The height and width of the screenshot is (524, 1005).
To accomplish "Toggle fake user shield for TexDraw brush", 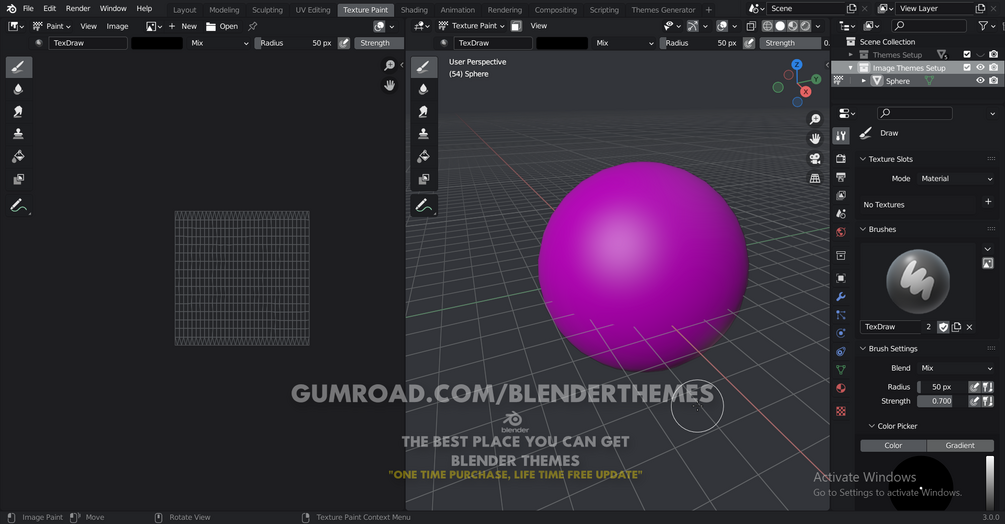I will [943, 327].
